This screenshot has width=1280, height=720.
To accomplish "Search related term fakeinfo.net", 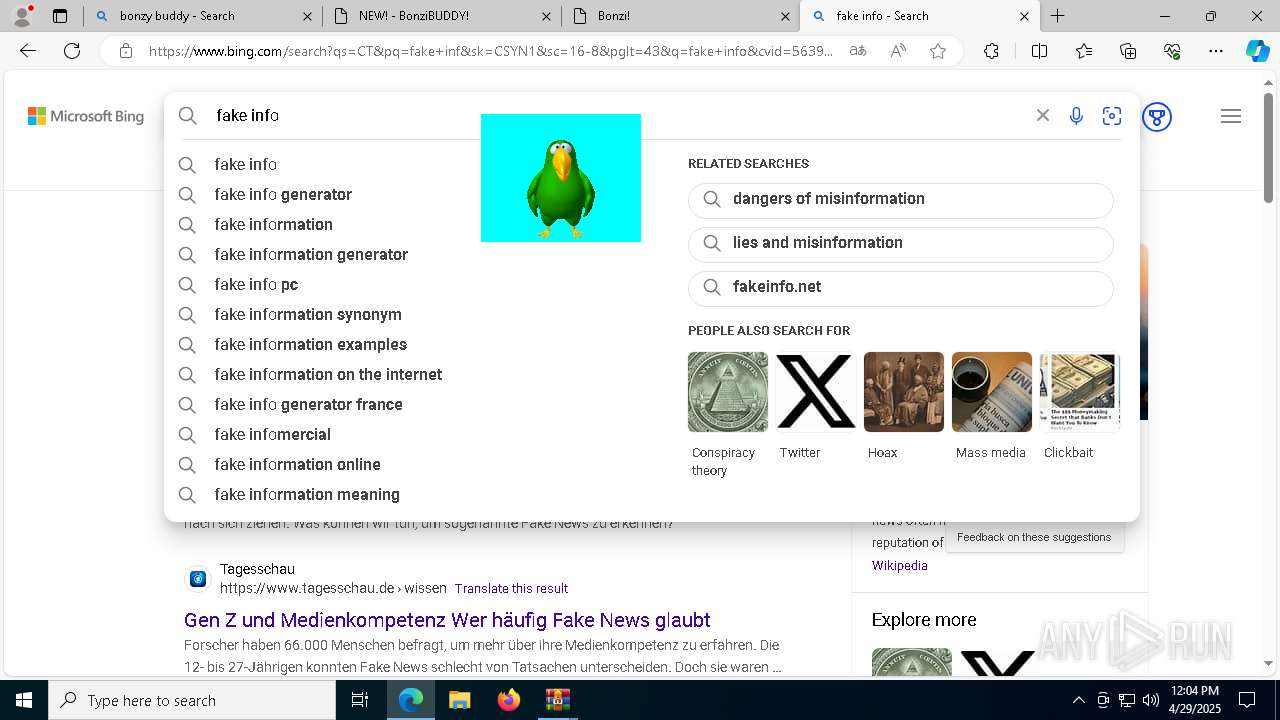I will 900,287.
